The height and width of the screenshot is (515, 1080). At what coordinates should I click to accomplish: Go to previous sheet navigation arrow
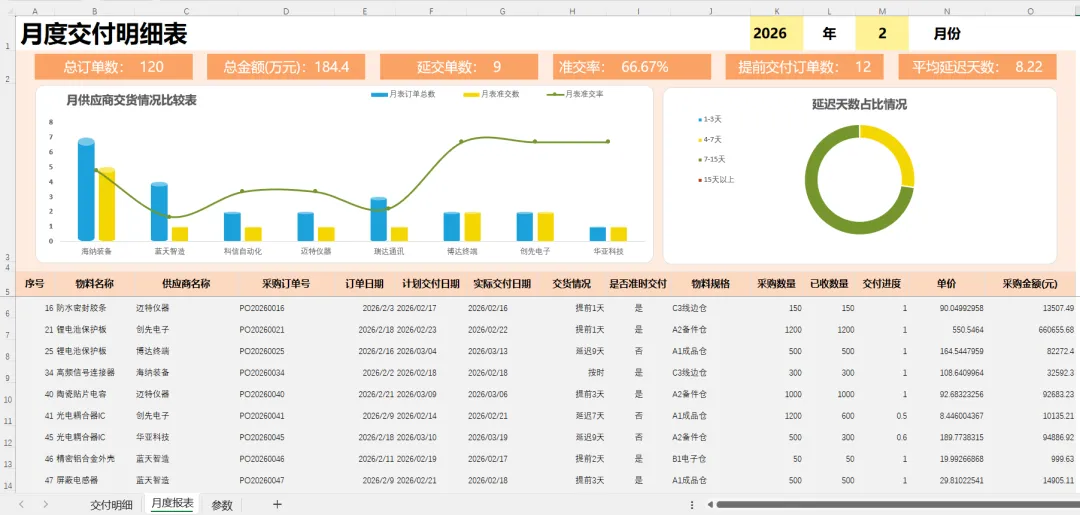click(21, 504)
